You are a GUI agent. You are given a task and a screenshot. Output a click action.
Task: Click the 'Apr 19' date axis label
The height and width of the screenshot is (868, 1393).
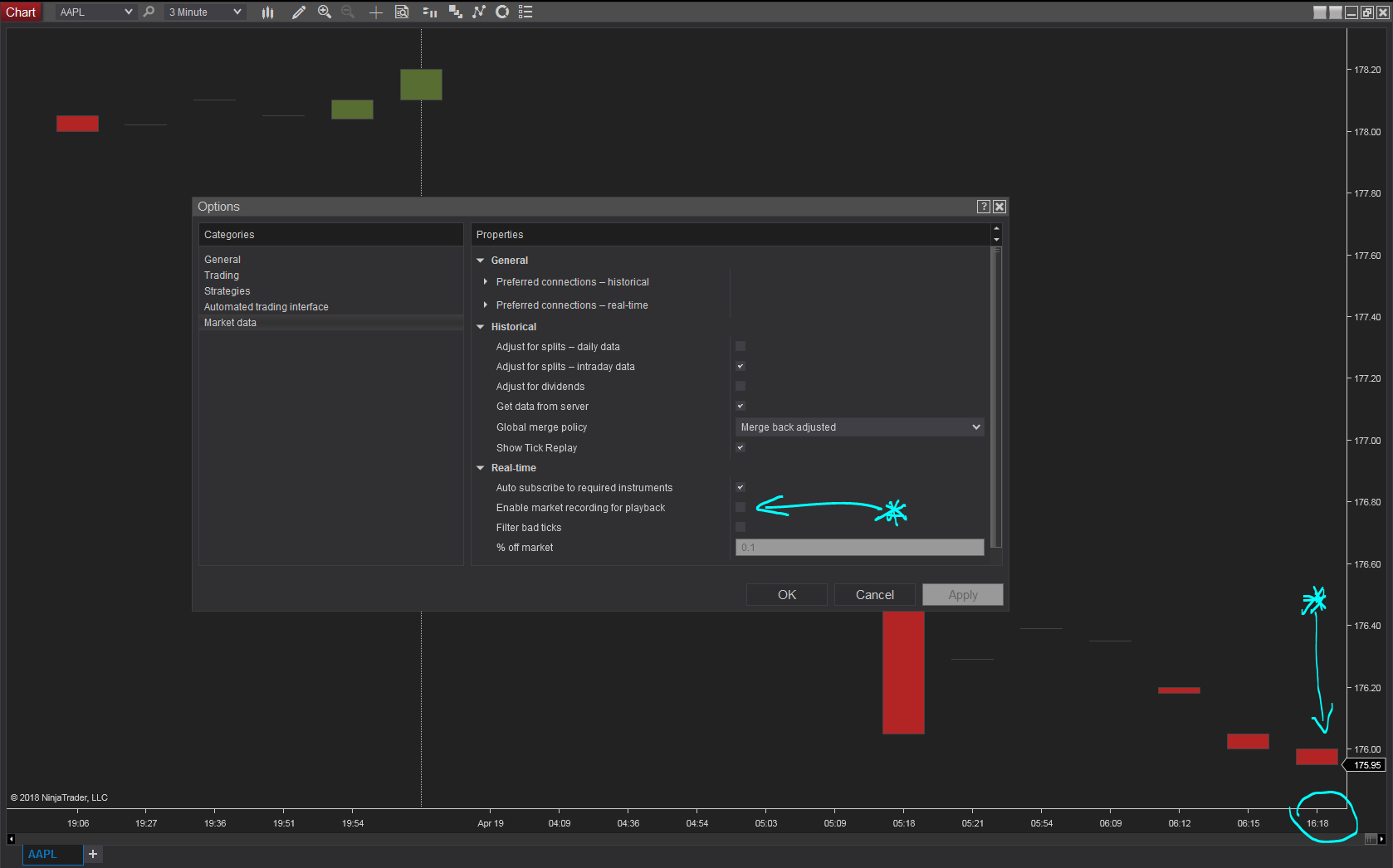(491, 823)
